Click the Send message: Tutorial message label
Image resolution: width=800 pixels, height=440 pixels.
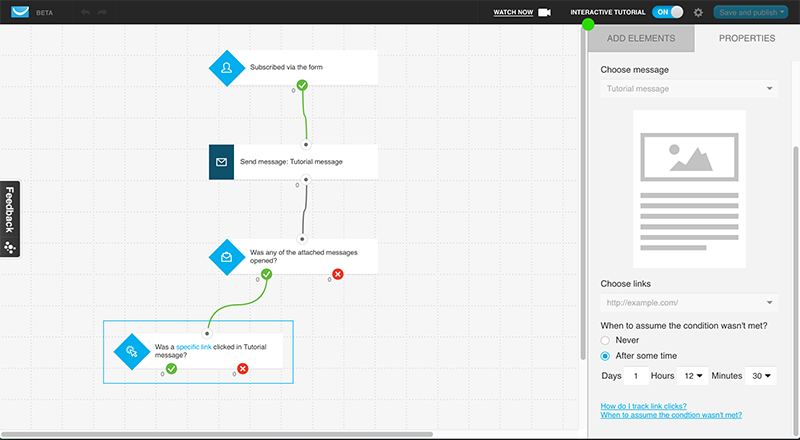(291, 162)
